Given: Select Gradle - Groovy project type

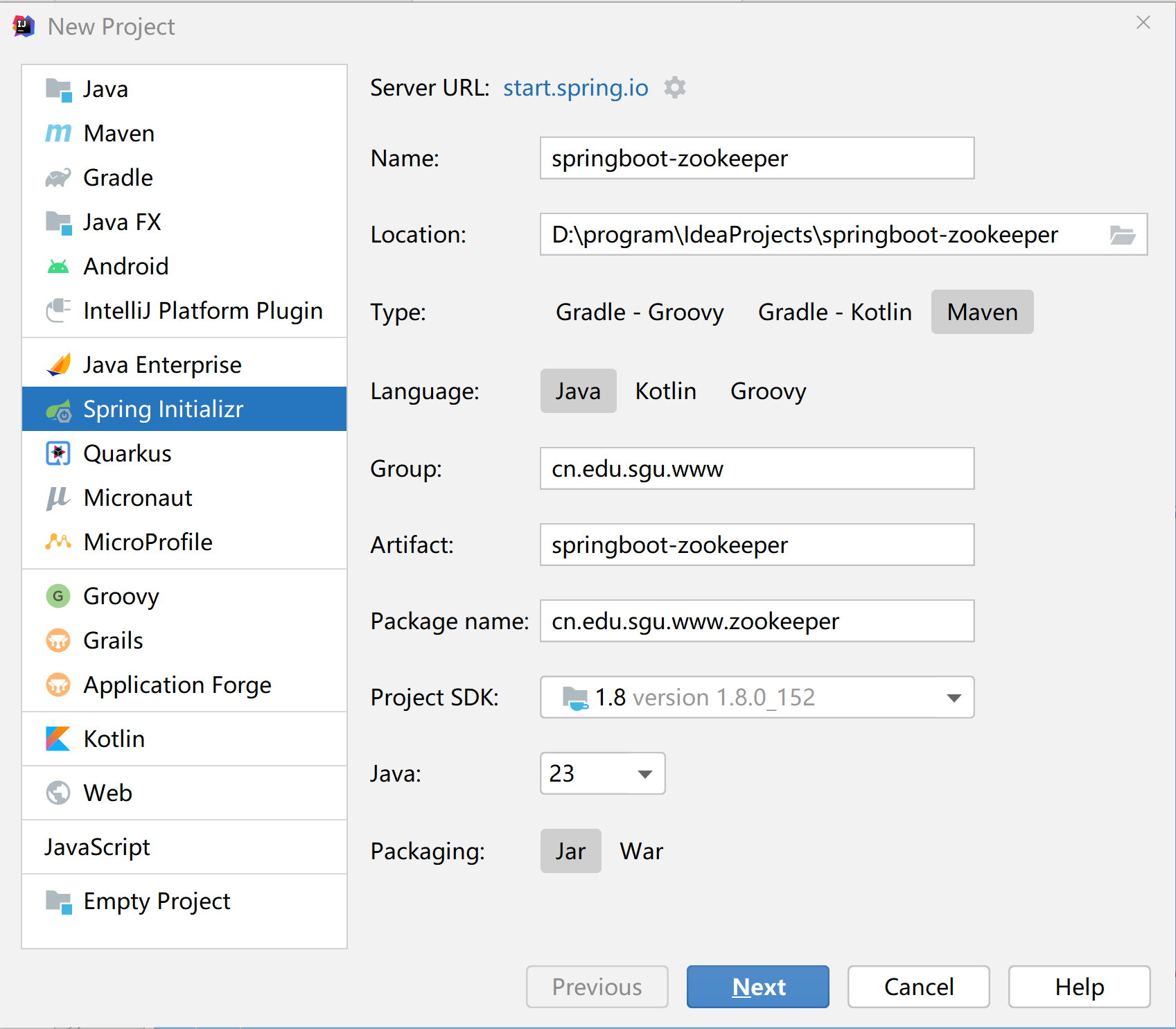Looking at the screenshot, I should tap(640, 312).
